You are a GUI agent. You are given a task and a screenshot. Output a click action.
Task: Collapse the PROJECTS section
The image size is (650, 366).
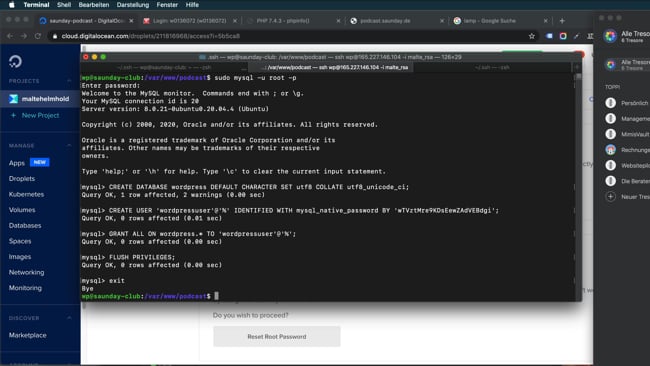tap(69, 81)
